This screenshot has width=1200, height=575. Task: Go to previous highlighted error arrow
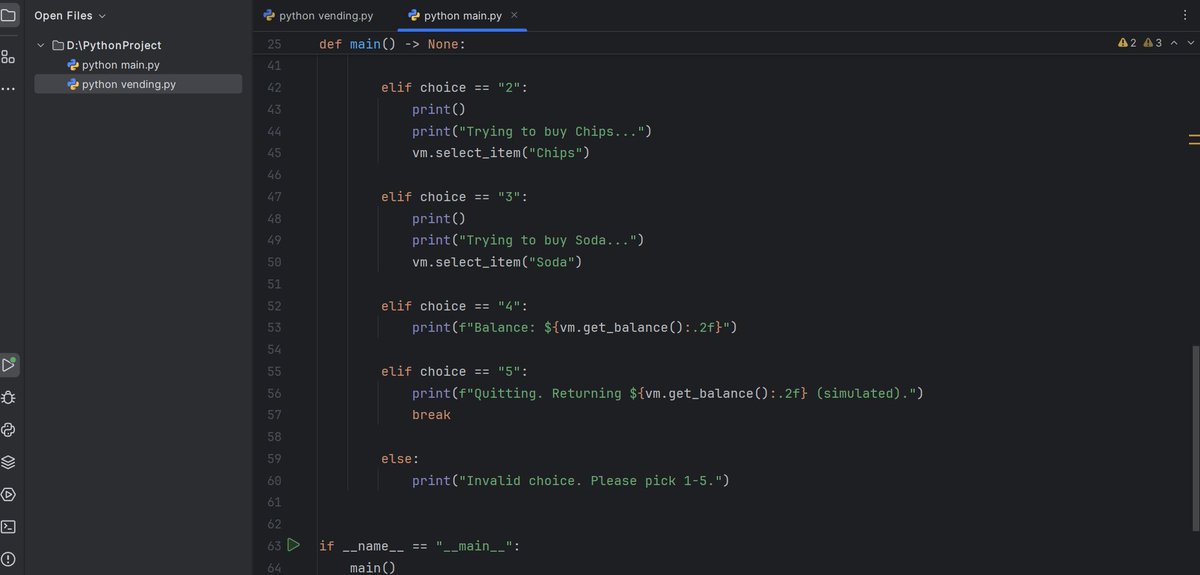tap(1174, 44)
